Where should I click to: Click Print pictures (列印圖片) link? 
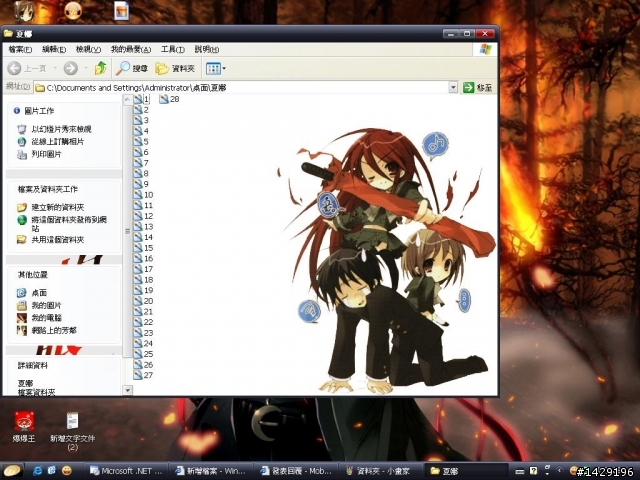pyautogui.click(x=46, y=154)
